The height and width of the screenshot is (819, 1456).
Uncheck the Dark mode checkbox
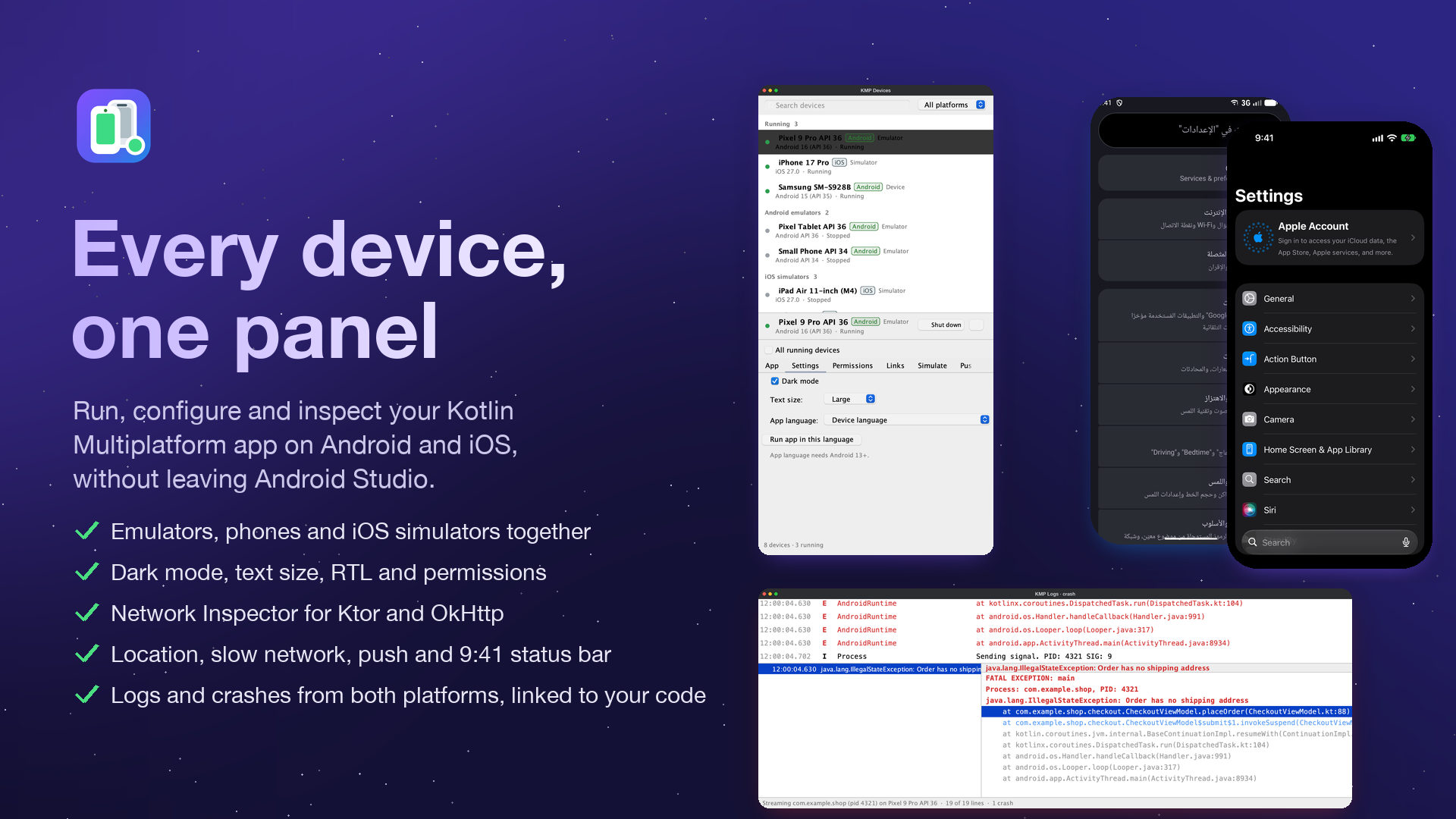(774, 381)
